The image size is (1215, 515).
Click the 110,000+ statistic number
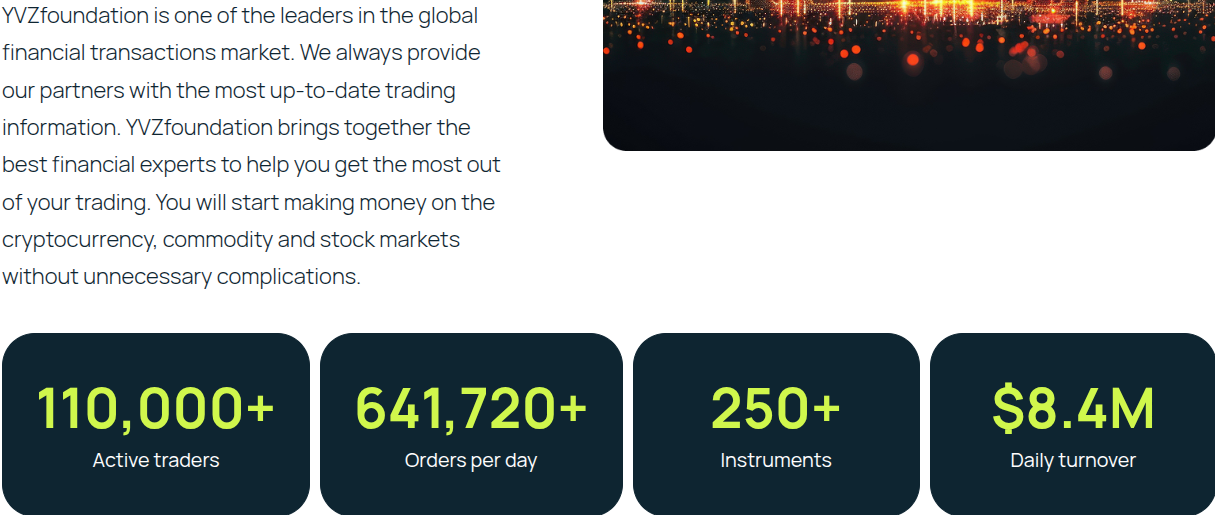coord(156,408)
